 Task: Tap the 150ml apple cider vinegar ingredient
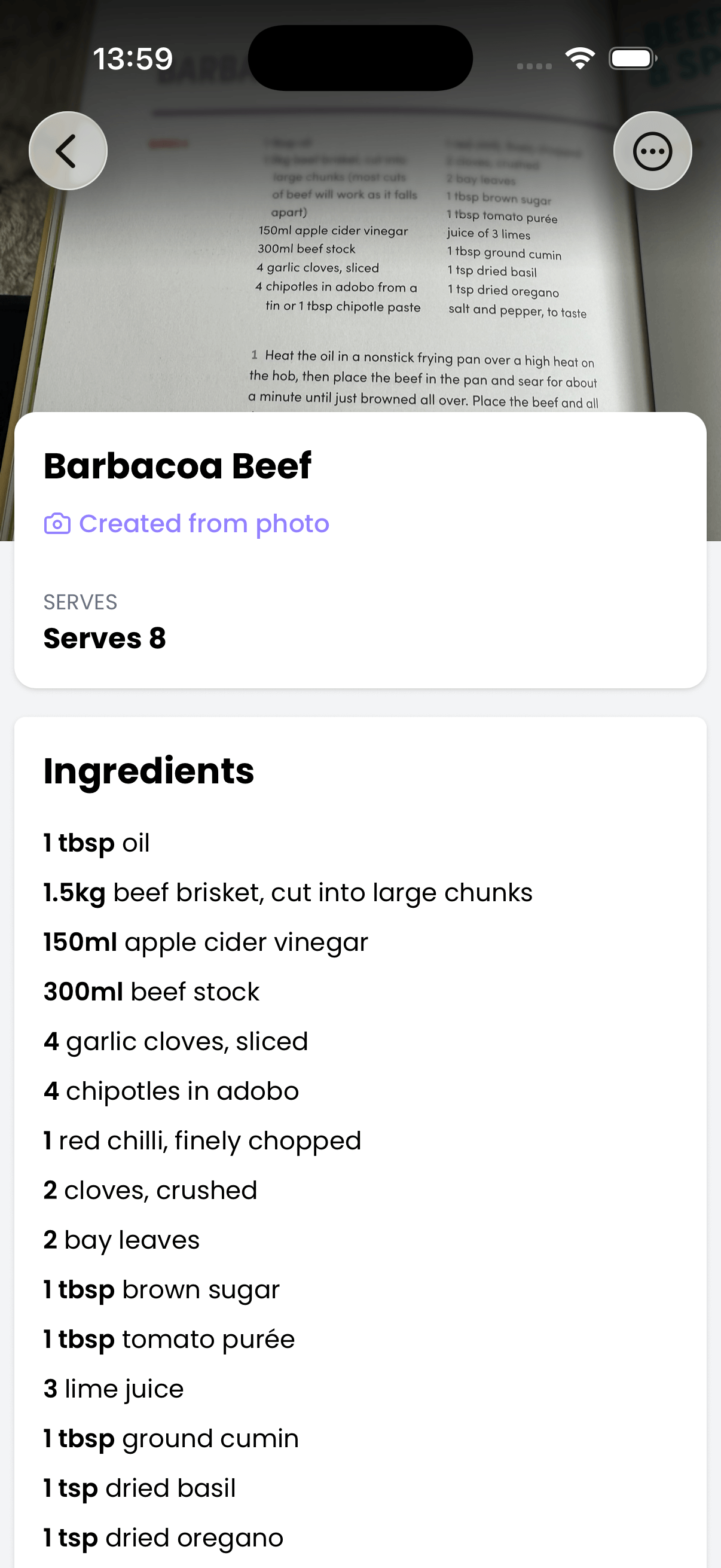(x=206, y=942)
